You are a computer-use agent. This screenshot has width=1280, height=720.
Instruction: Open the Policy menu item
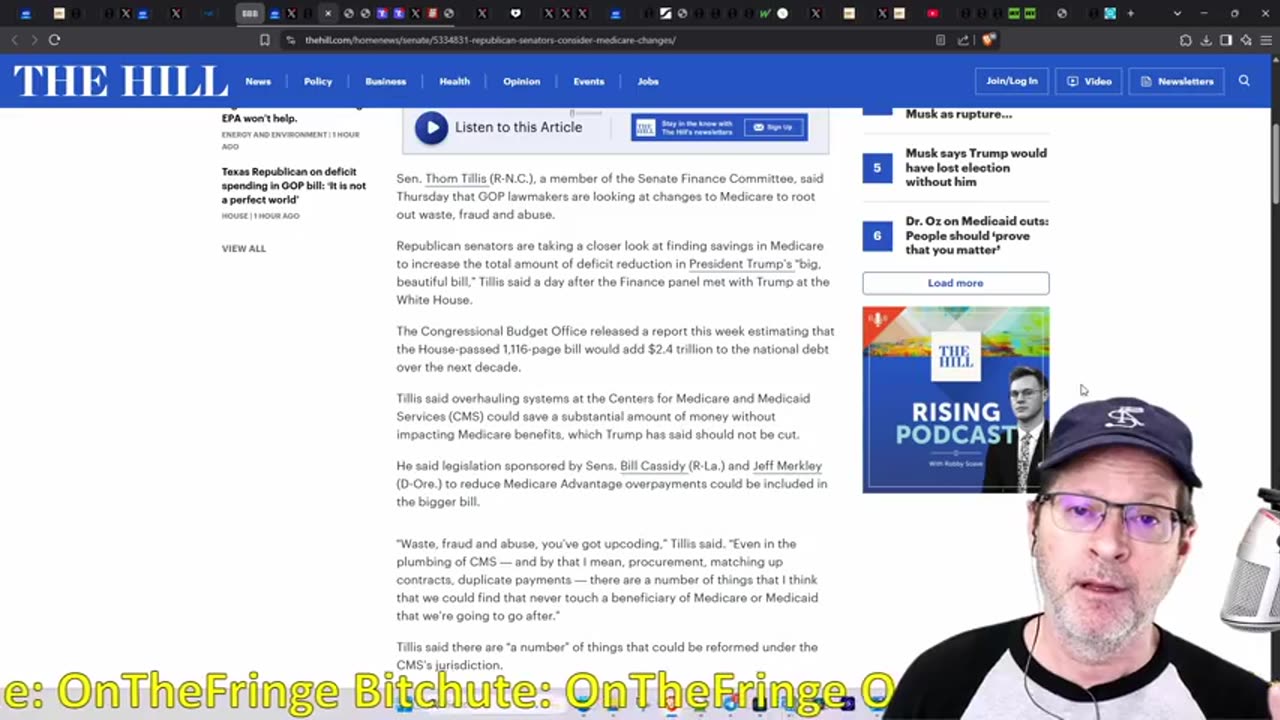point(318,81)
